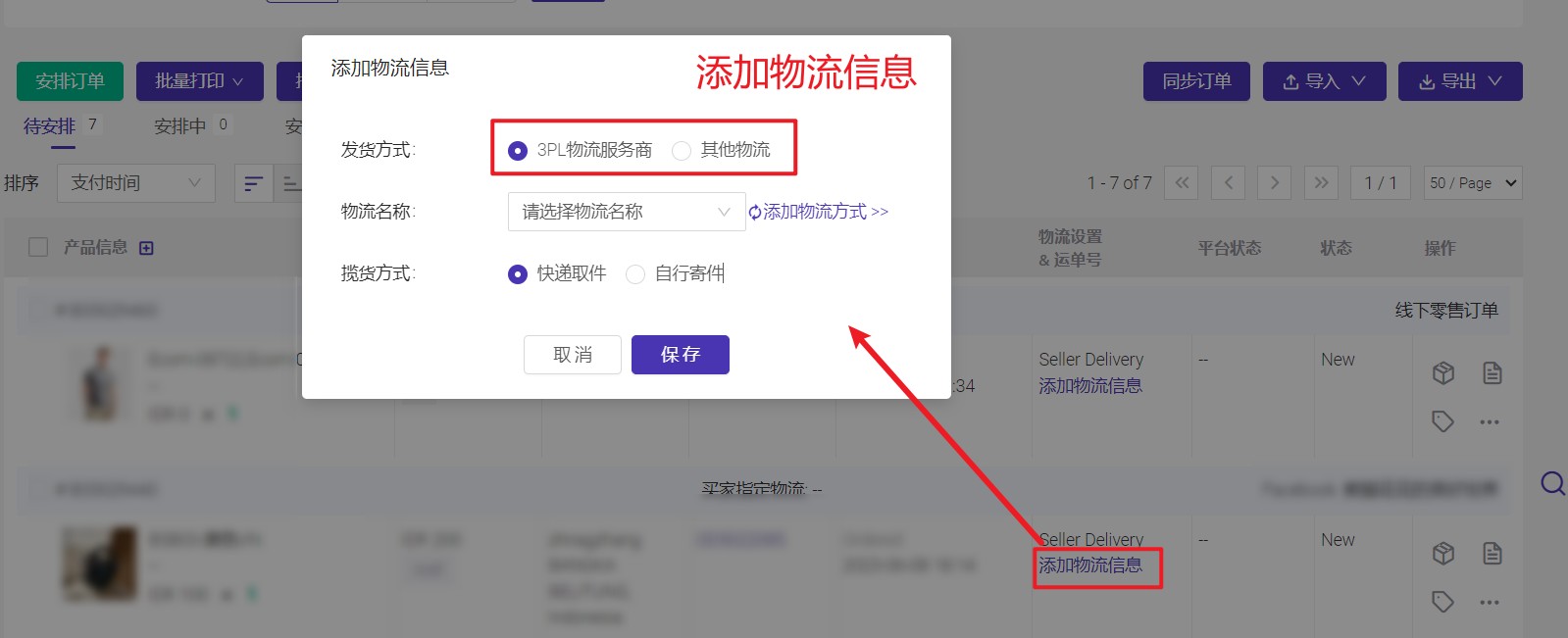Go to the last page using double-arrow icon
1568x638 pixels.
click(1321, 183)
